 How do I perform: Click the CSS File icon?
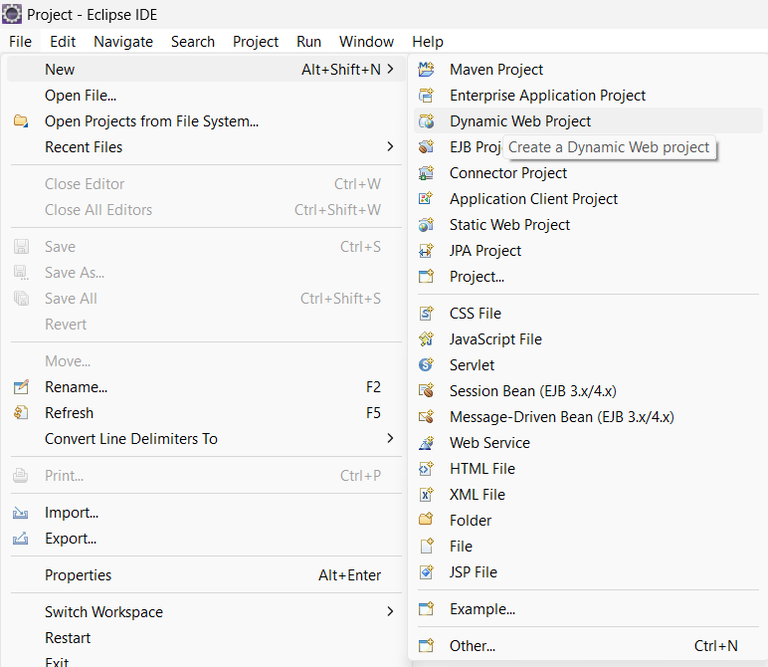tap(427, 313)
